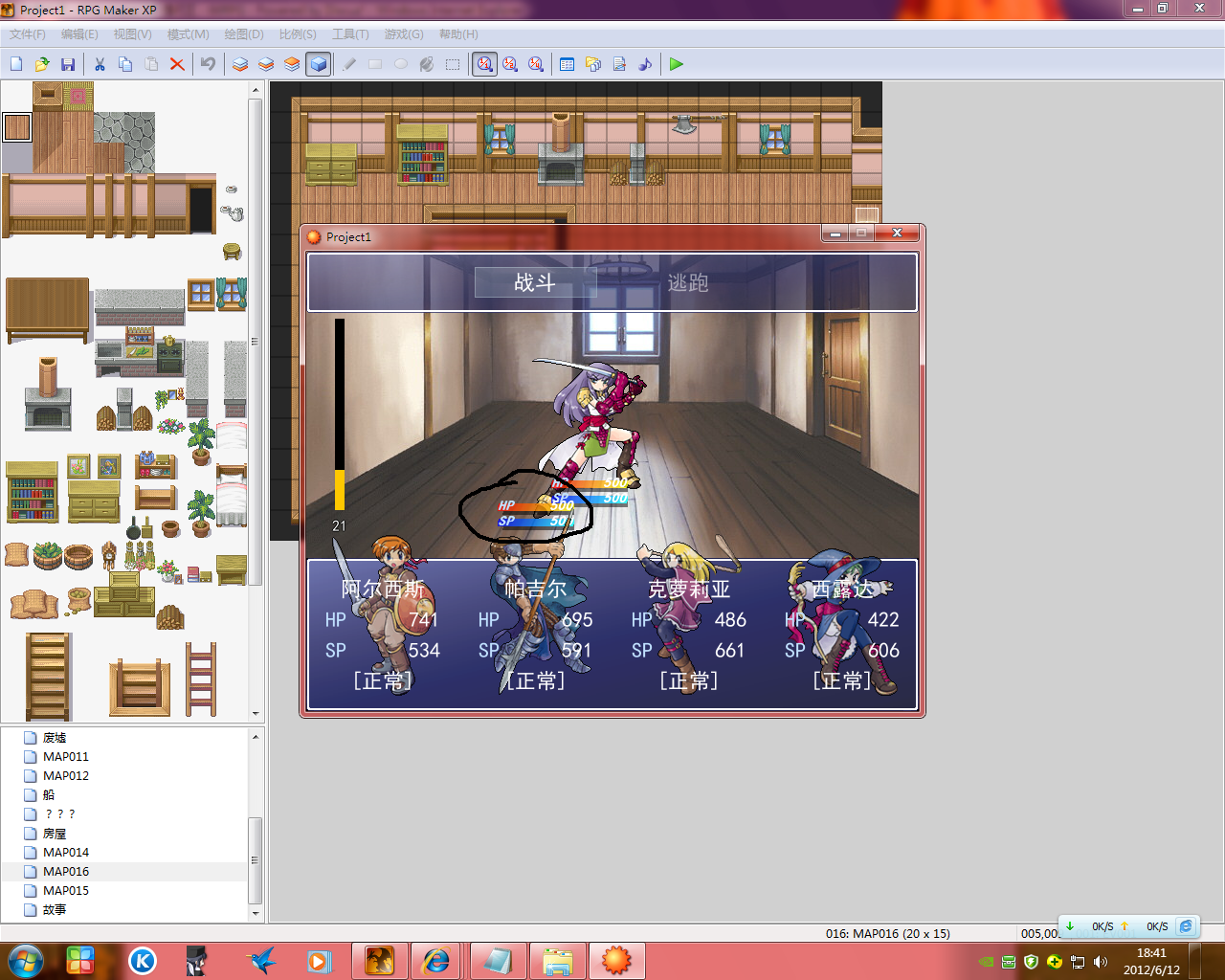Click party member name 克萝莉亚
The height and width of the screenshot is (980, 1225).
click(x=689, y=589)
